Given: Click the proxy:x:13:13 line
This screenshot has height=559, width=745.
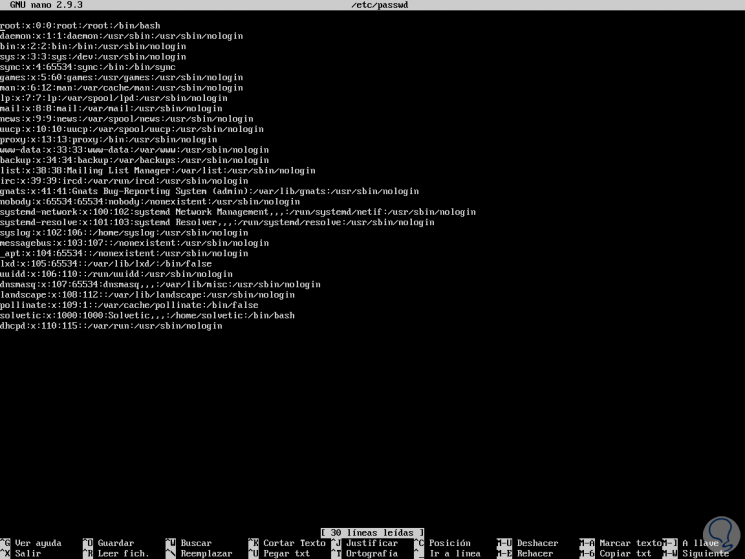Looking at the screenshot, I should click(109, 140).
